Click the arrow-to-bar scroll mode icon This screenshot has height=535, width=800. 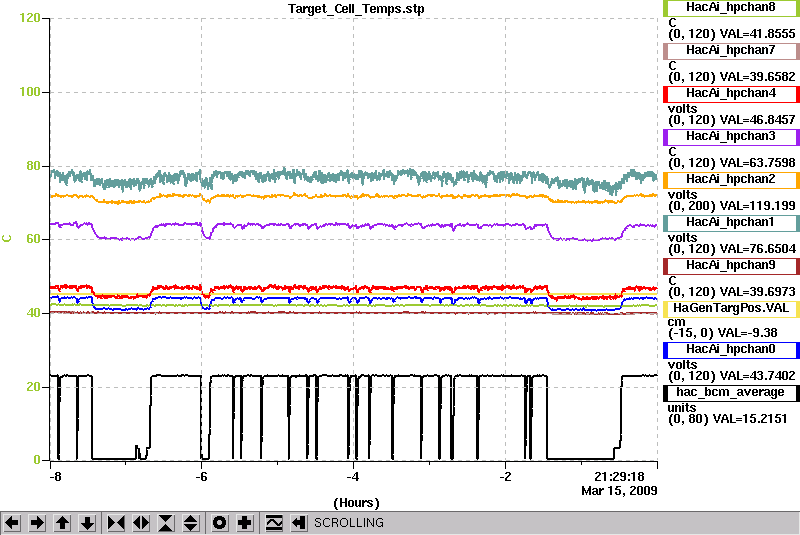coord(299,523)
